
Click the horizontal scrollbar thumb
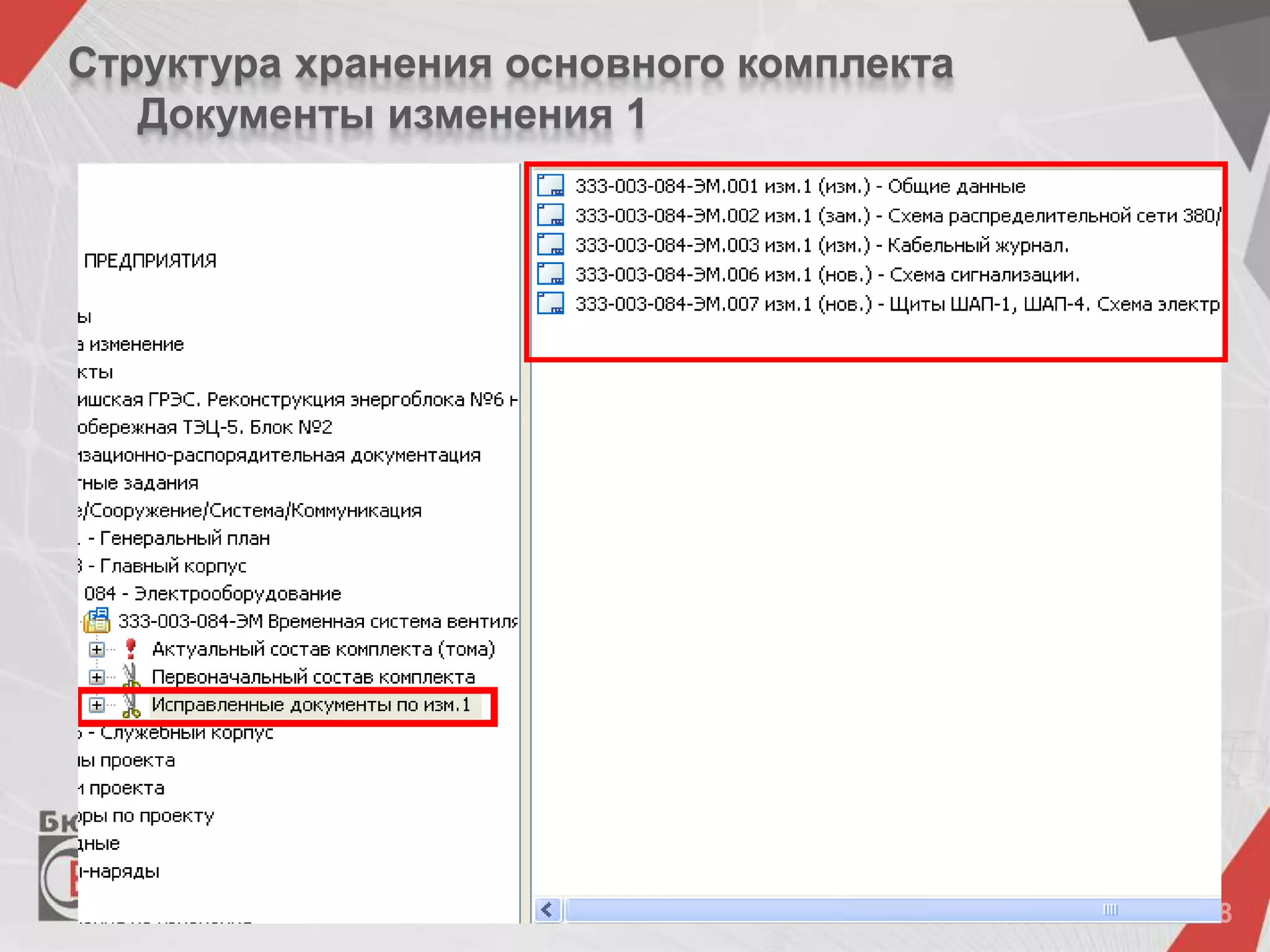[x=893, y=909]
